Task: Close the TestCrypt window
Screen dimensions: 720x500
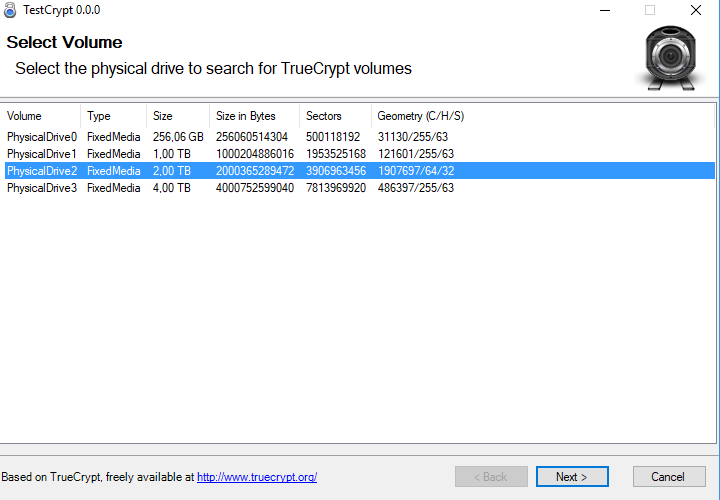Action: tap(696, 10)
